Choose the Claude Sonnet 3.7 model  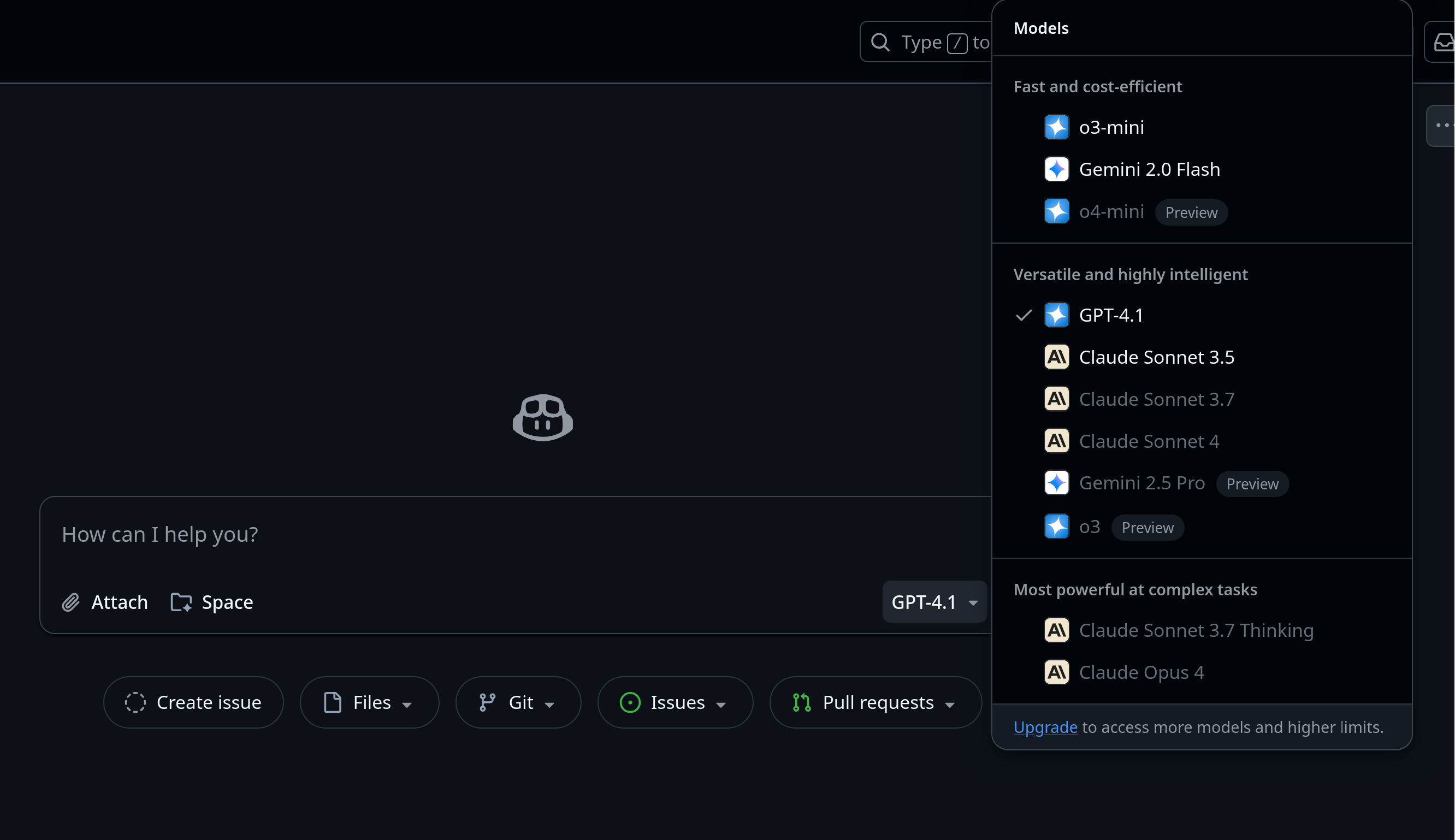pos(1202,399)
